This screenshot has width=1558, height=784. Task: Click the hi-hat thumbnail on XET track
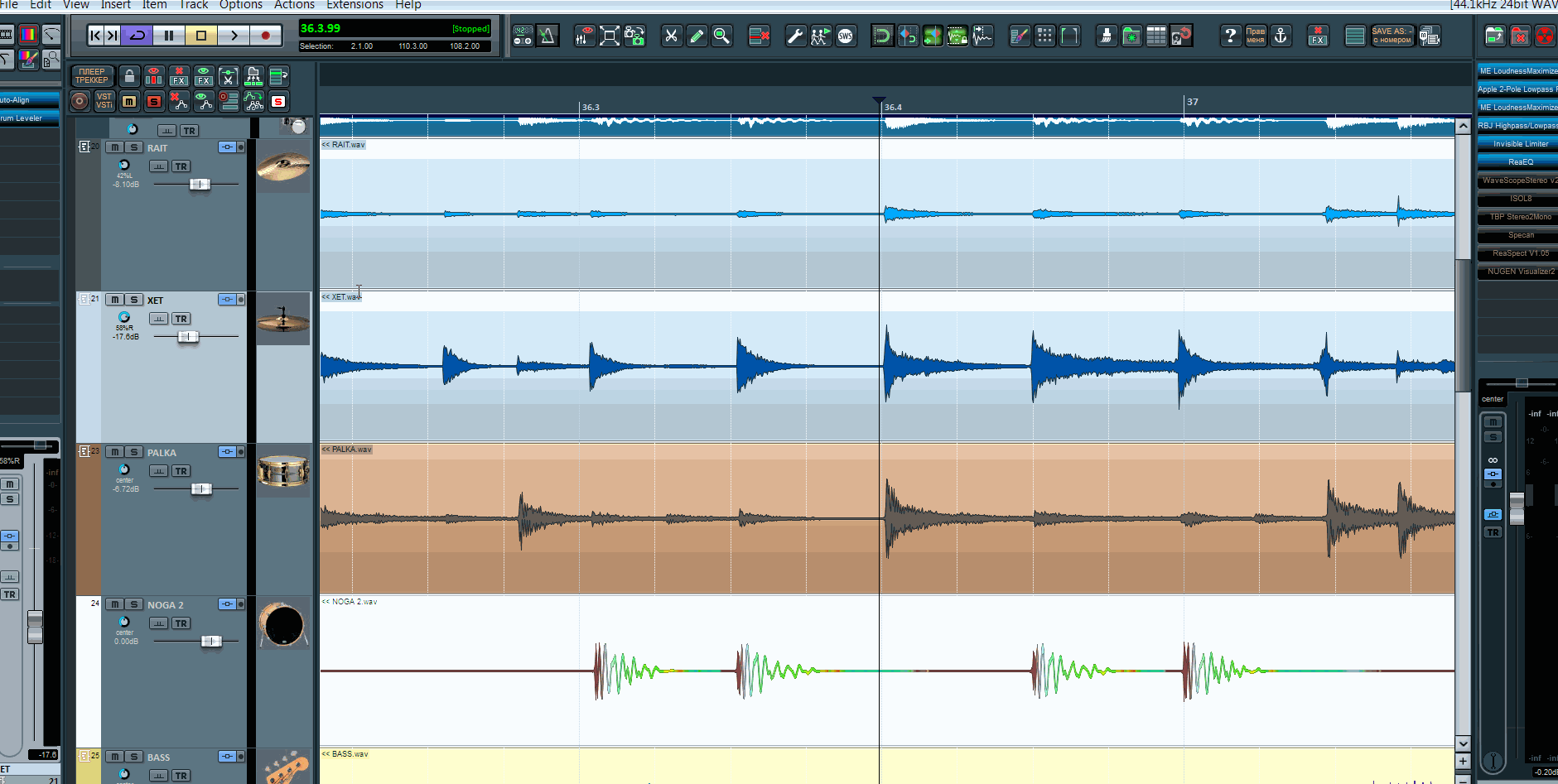click(x=282, y=319)
